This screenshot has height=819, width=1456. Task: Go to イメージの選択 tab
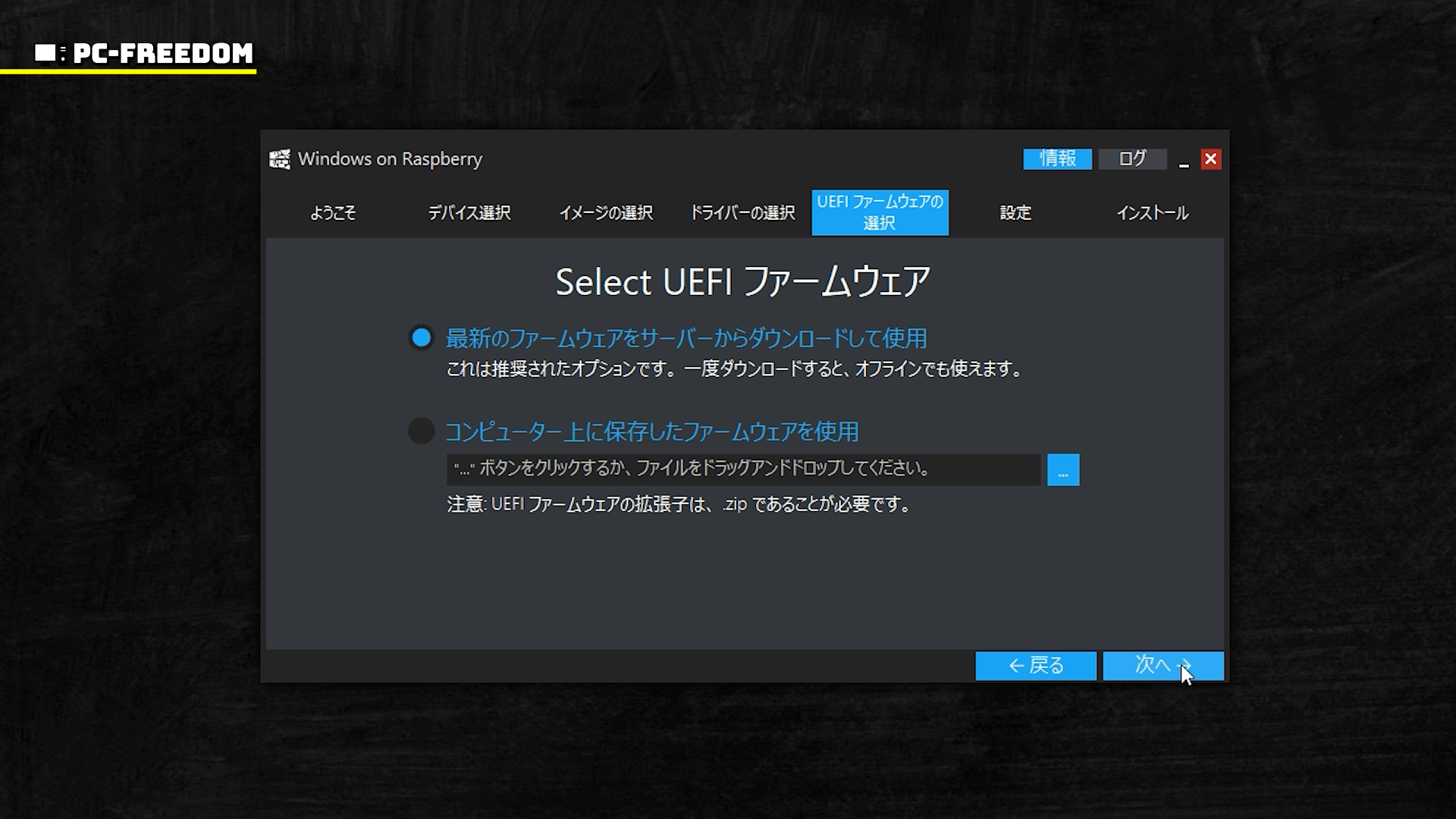(606, 213)
